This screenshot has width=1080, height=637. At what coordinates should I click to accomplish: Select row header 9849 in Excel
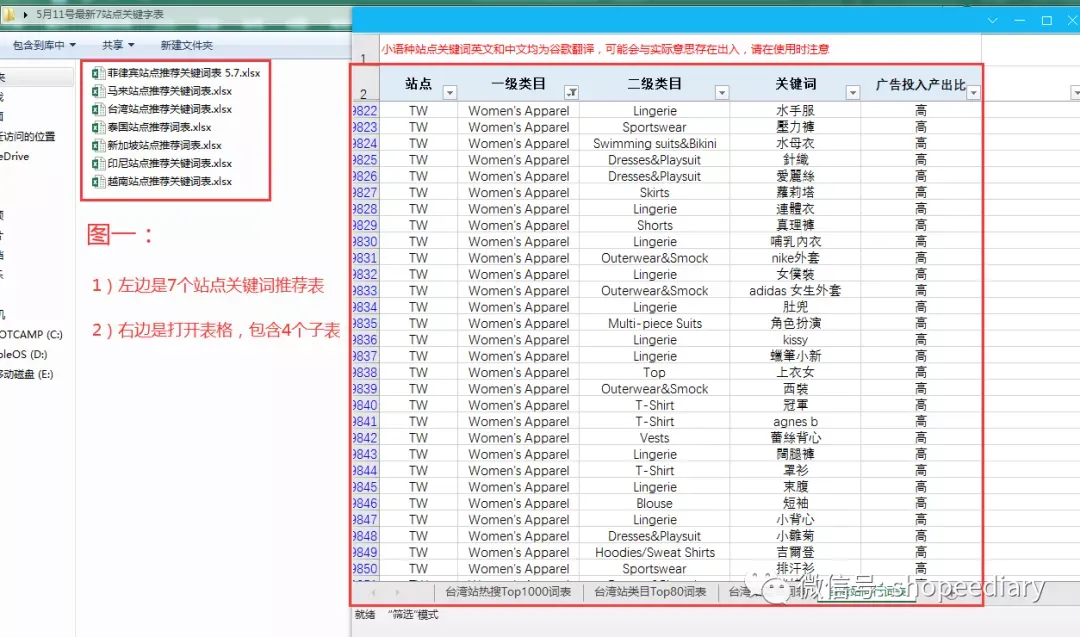(366, 552)
